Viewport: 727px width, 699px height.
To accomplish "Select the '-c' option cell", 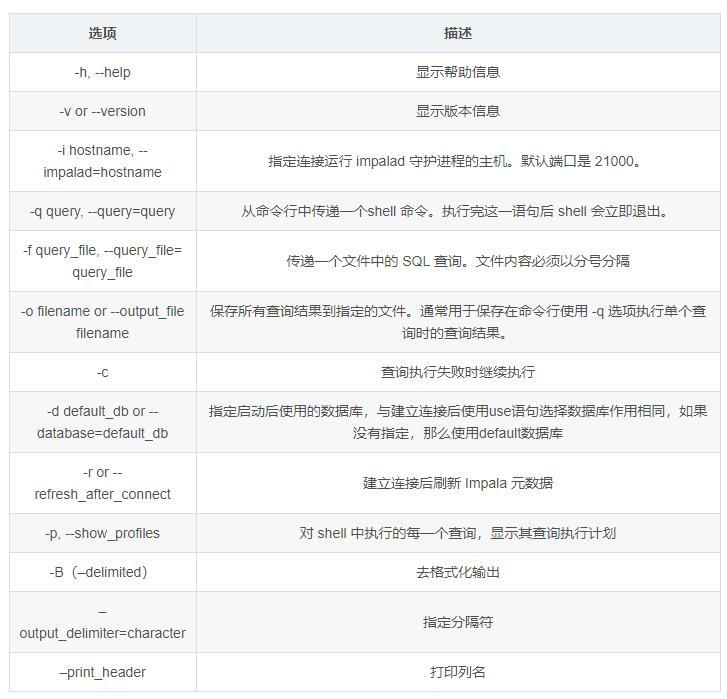I will 102,372.
